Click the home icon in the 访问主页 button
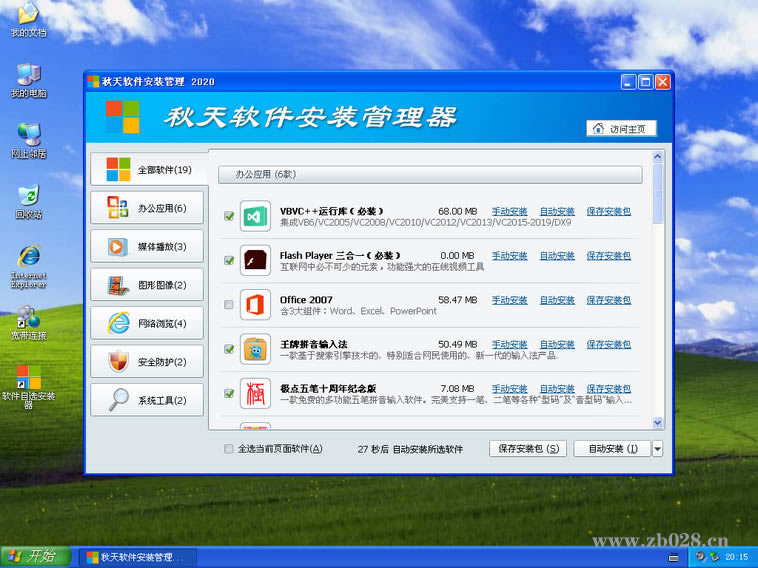This screenshot has height=568, width=758. tap(598, 129)
